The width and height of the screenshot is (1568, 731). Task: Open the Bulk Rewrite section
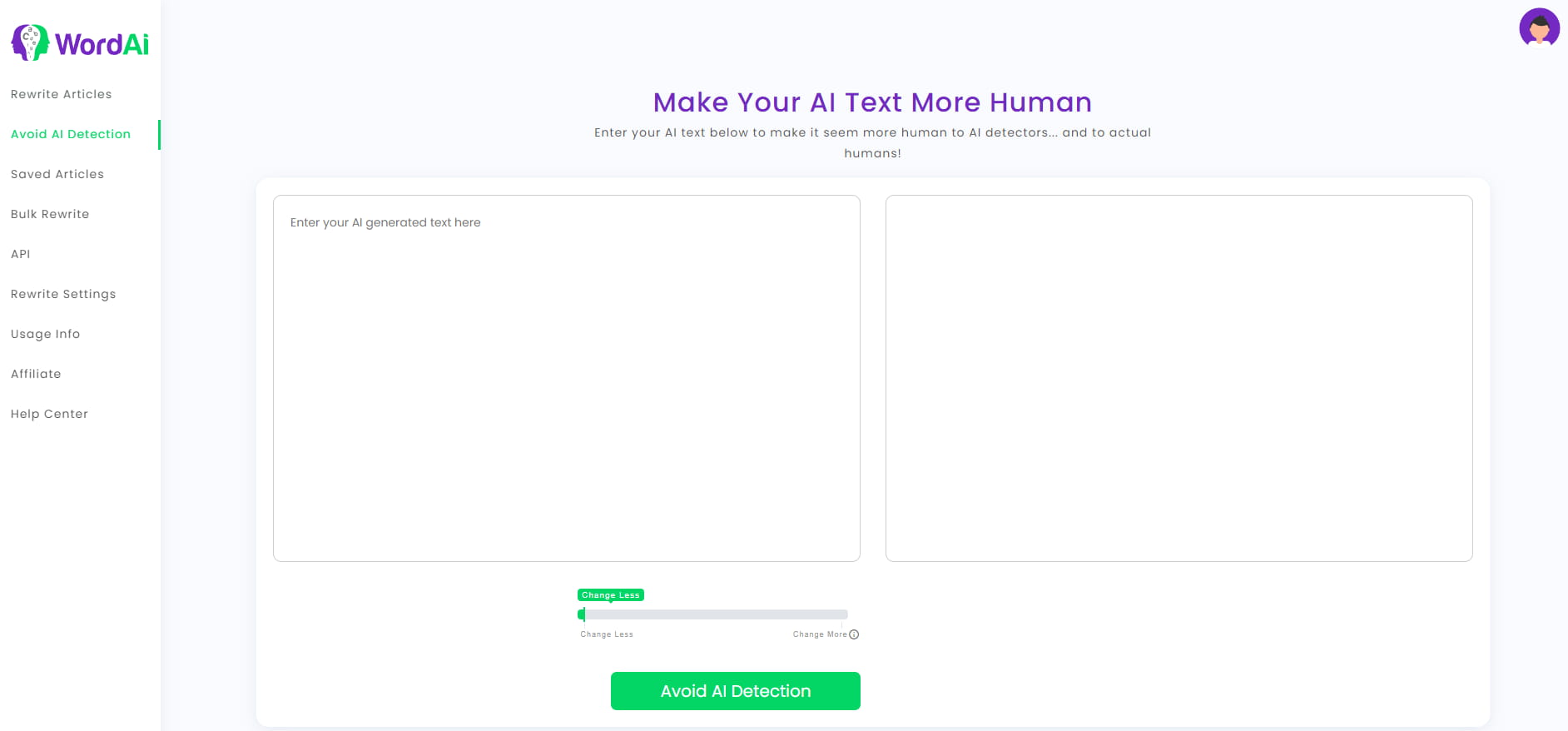50,214
